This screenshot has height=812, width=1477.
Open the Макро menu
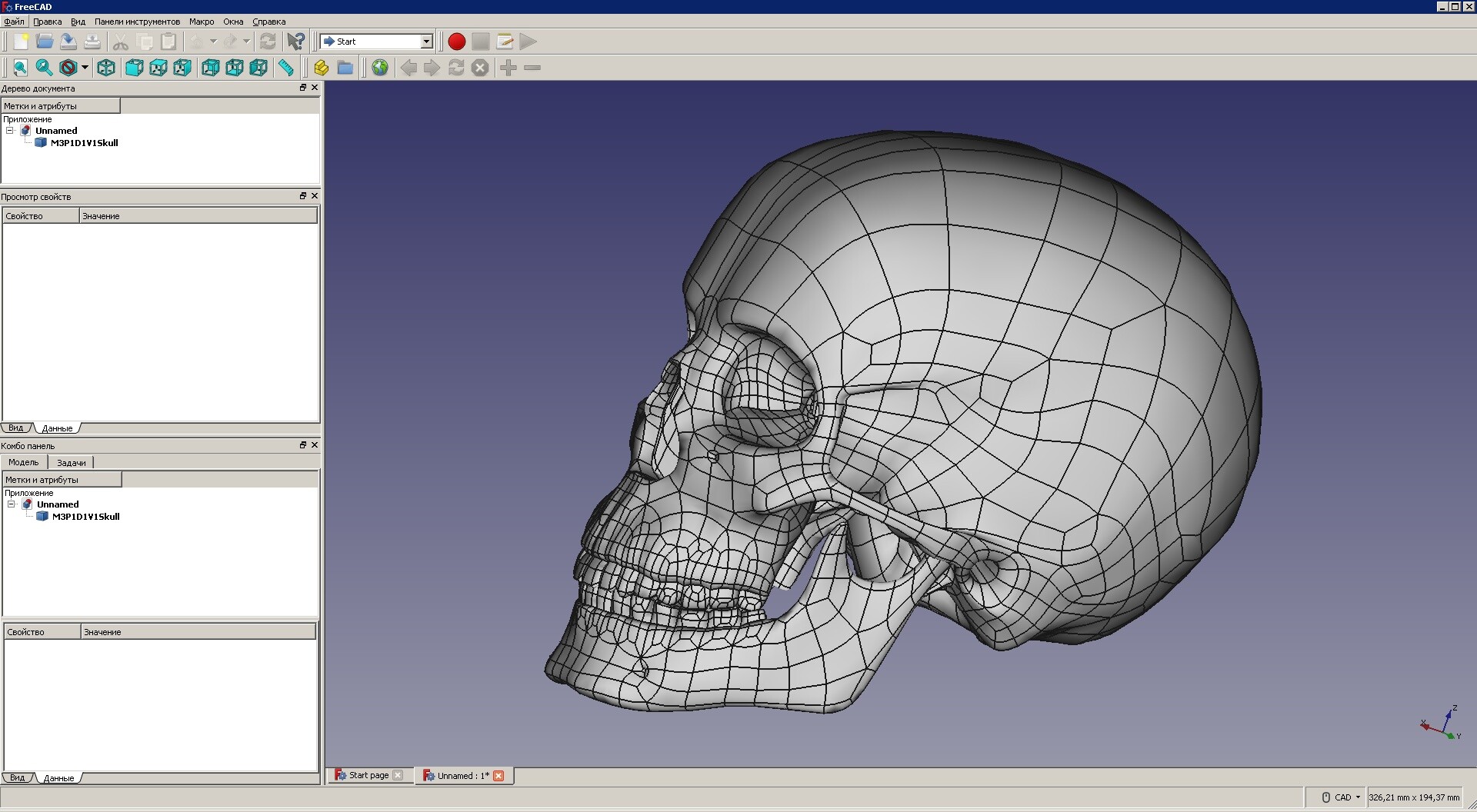click(x=202, y=22)
